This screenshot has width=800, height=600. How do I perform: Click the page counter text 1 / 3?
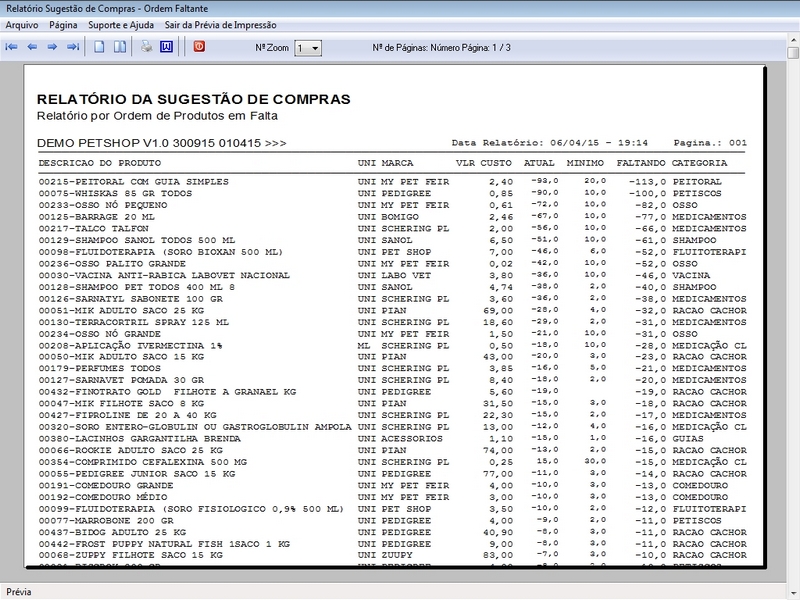[x=502, y=47]
